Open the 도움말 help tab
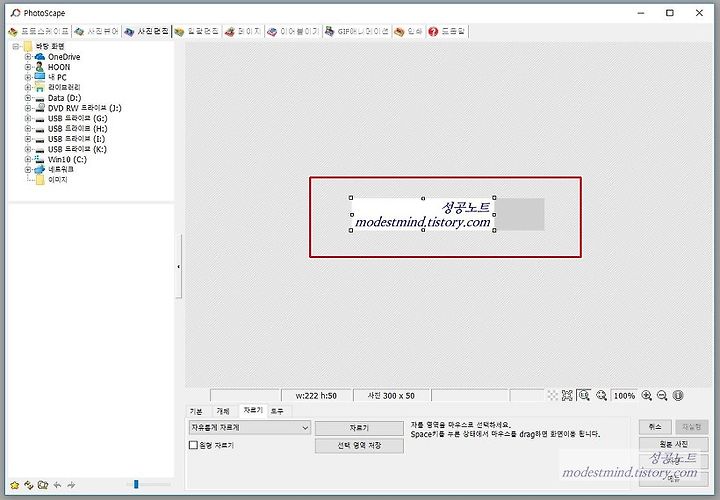This screenshot has width=720, height=500. pos(447,31)
